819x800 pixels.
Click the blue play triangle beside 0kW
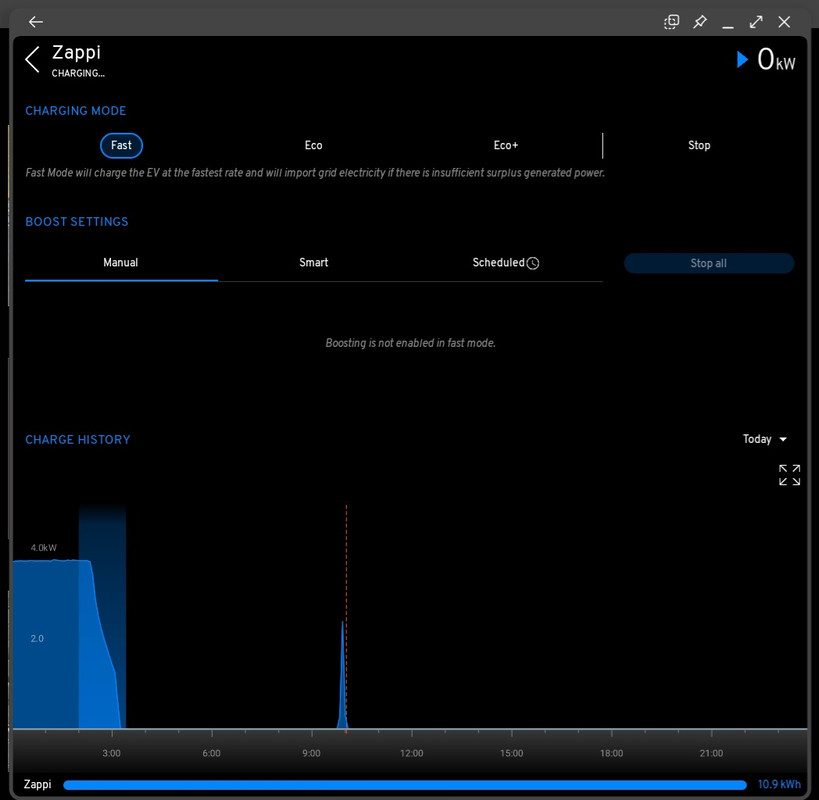coord(742,60)
